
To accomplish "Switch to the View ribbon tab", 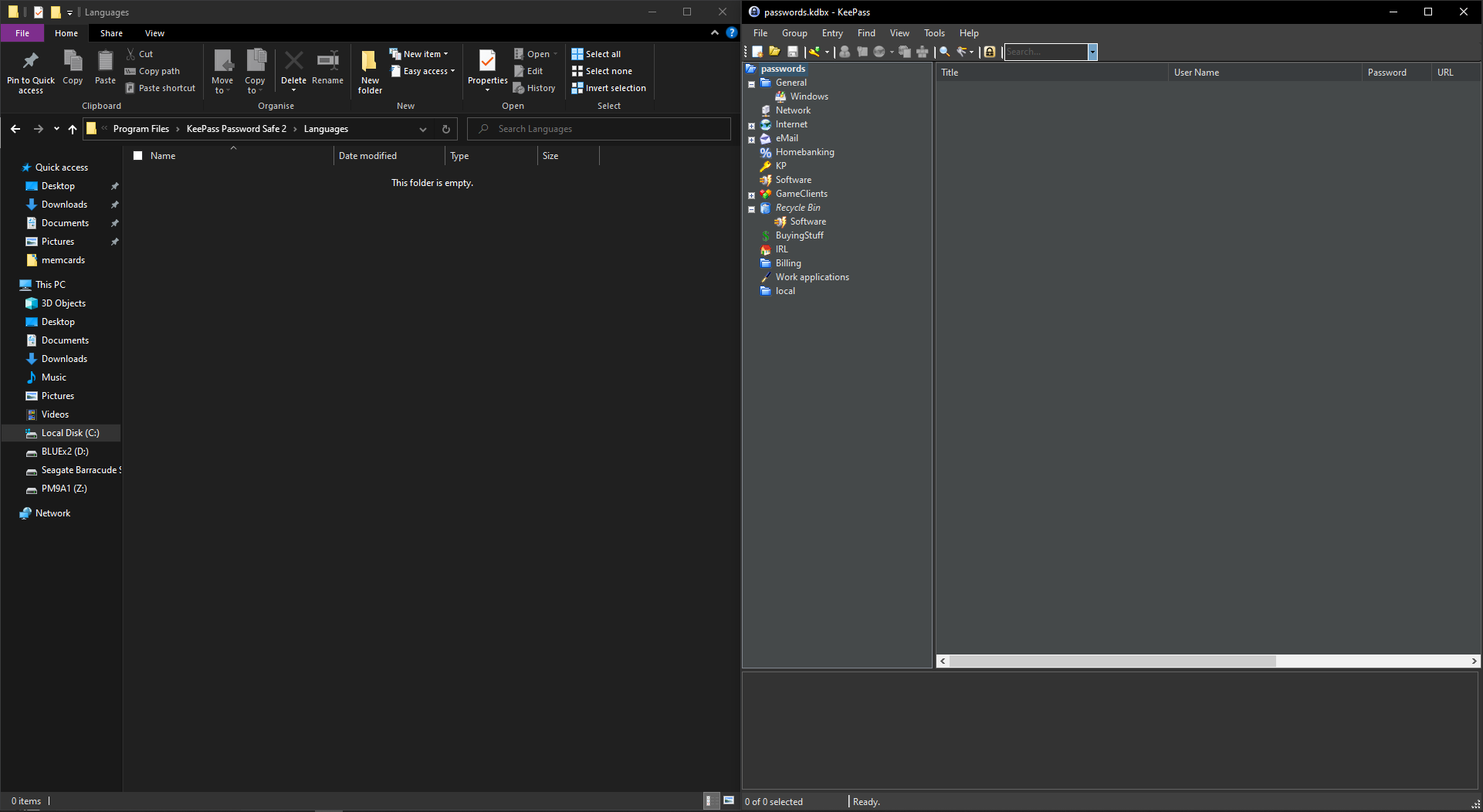I will [x=154, y=32].
